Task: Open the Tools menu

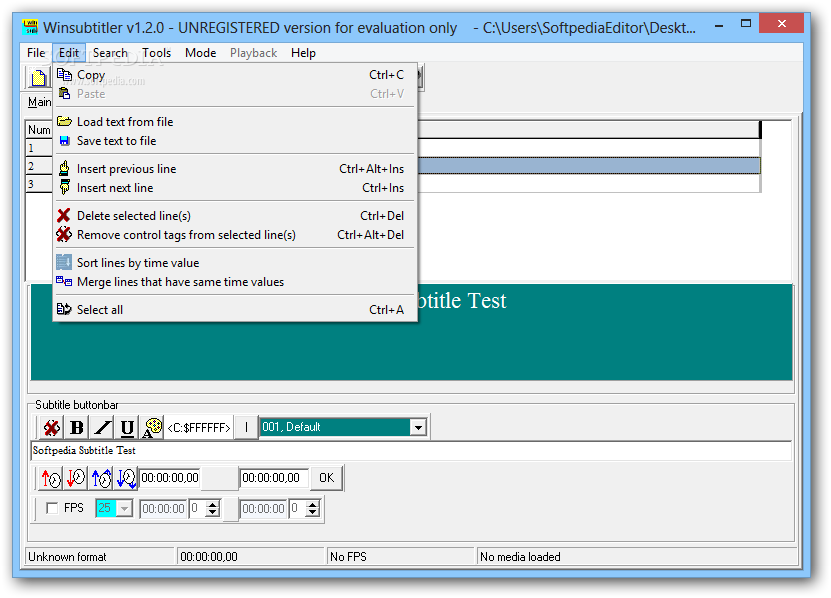Action: pyautogui.click(x=156, y=53)
